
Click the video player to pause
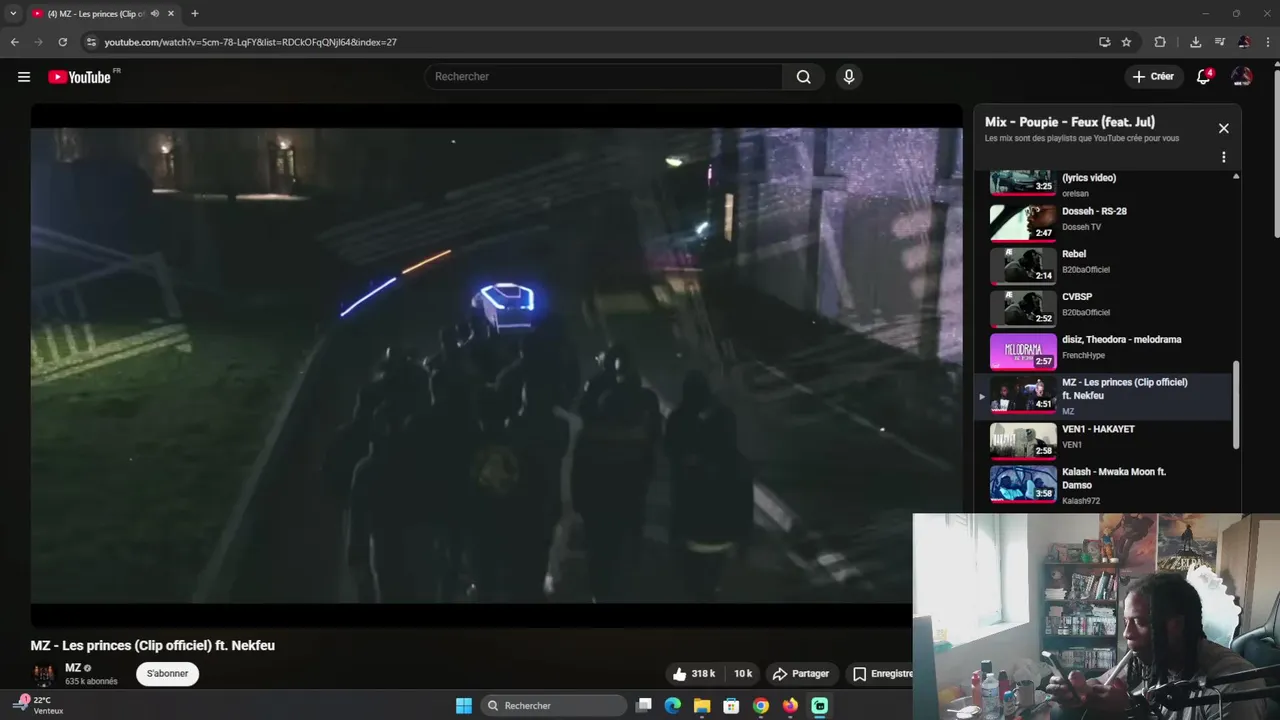point(496,365)
